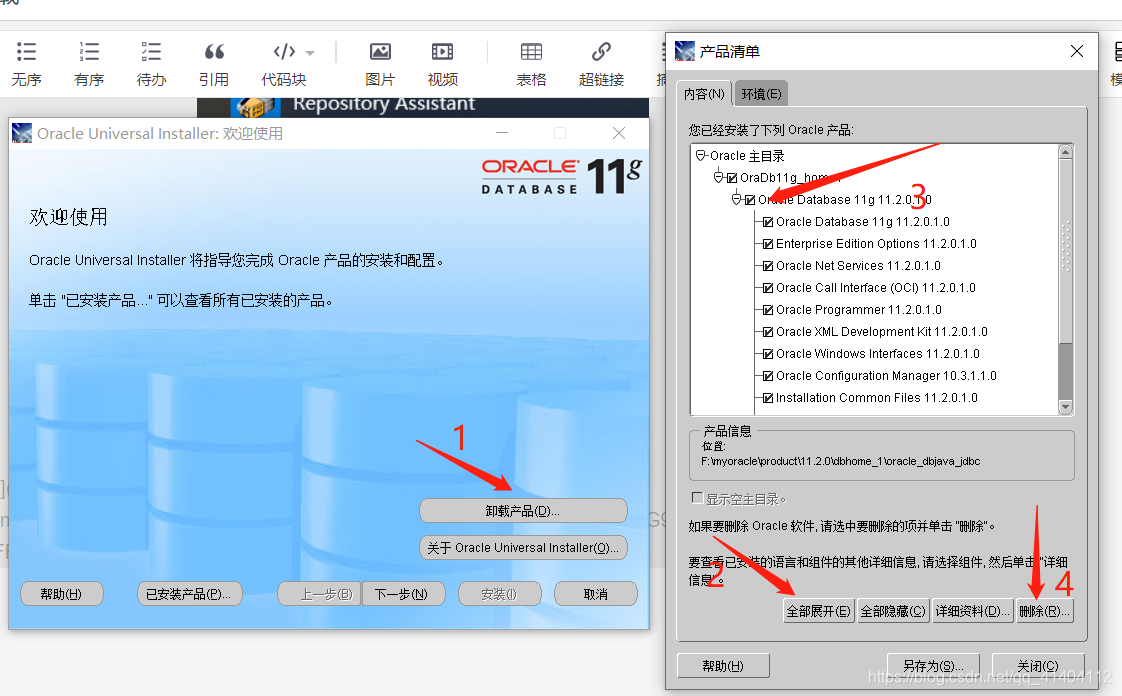
Task: Click the 产品清单 window title icon
Action: coord(685,51)
